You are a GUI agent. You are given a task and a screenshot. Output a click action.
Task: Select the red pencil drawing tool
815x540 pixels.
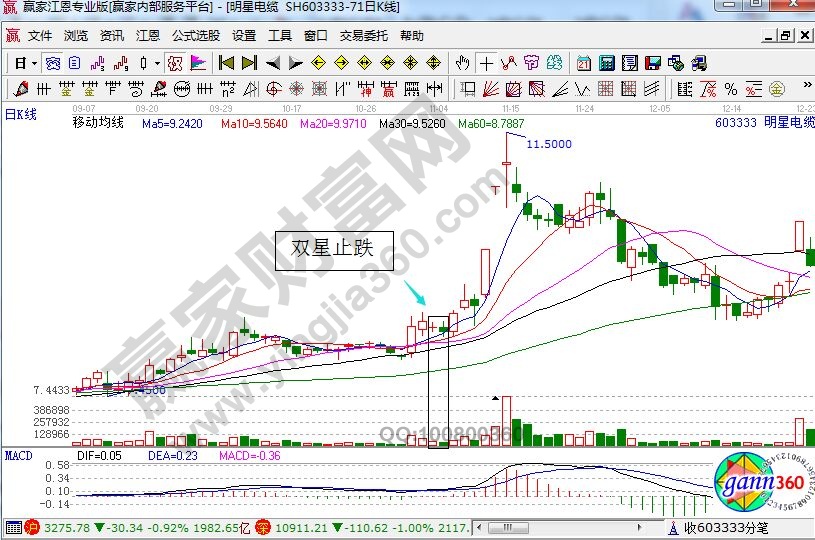22,89
